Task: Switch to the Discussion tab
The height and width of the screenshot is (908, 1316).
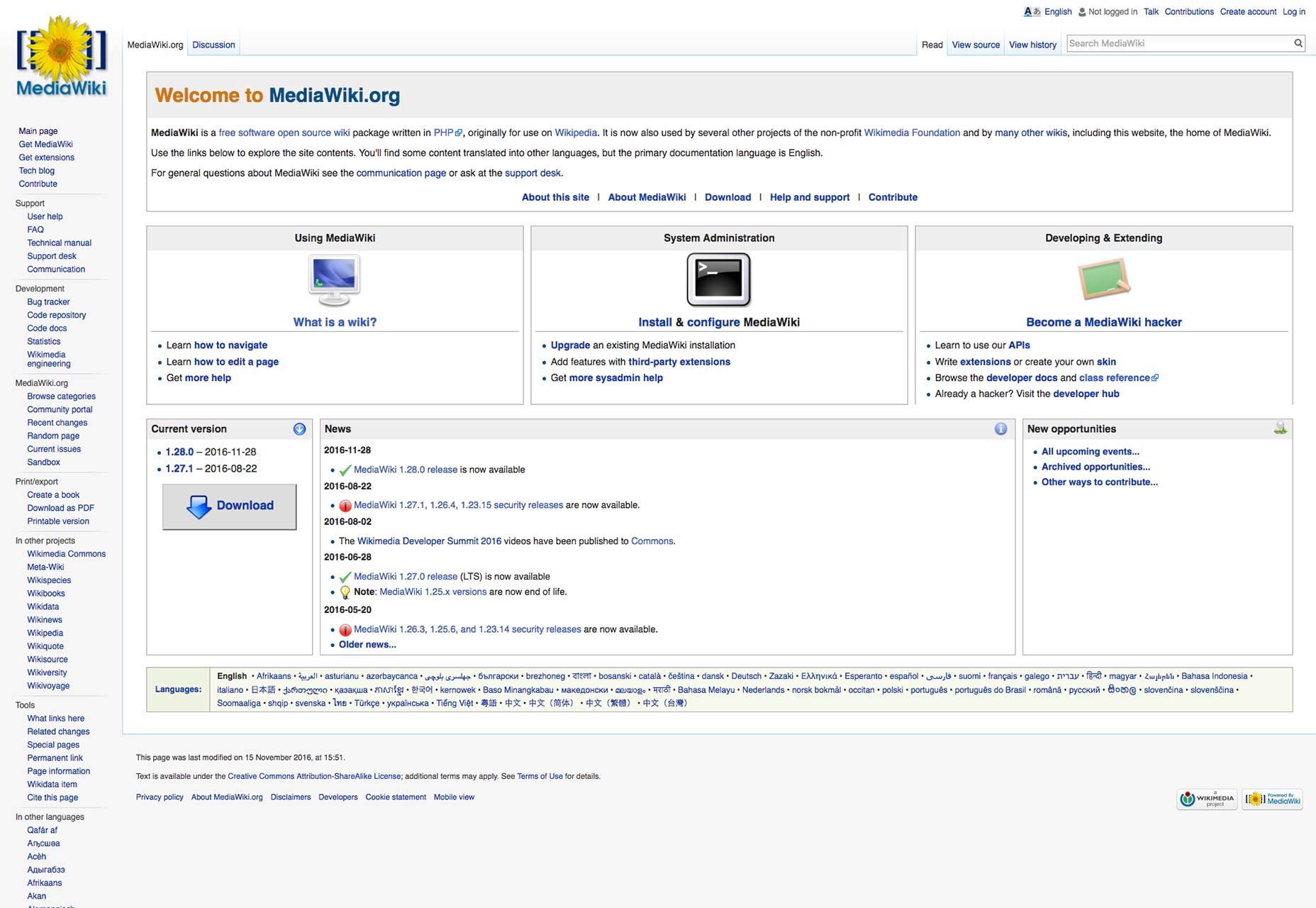Action: click(213, 45)
